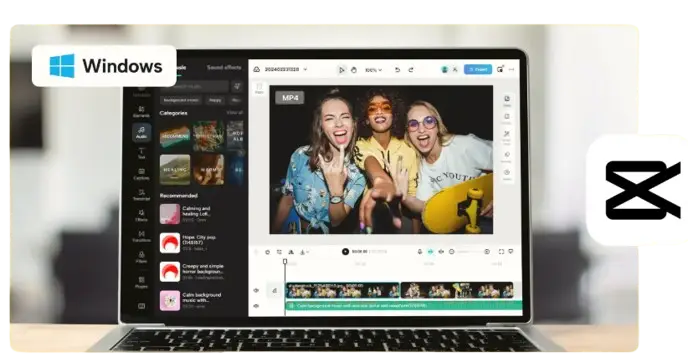Mute the video track speaker icon

[x=275, y=290]
